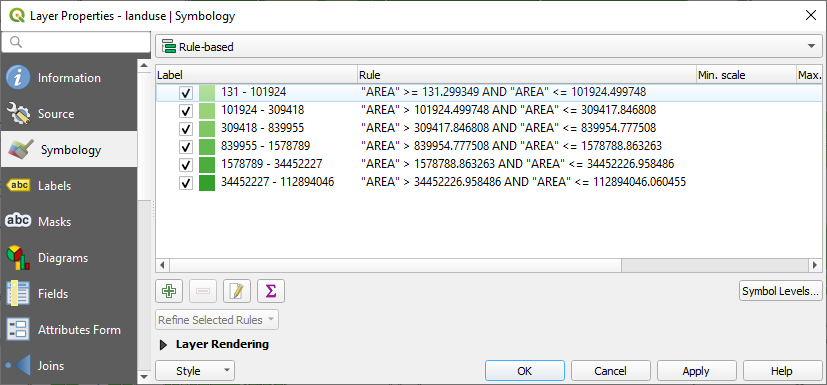Click the 839955 - 1578789 green swatch

point(207,147)
